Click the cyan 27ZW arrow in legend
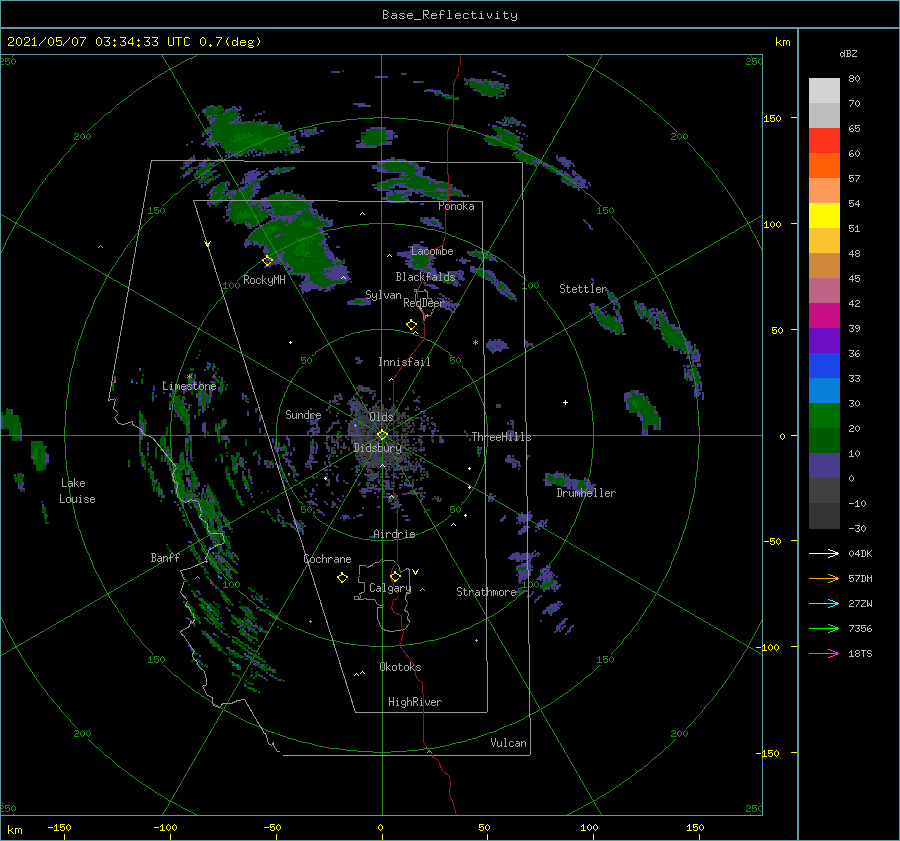The width and height of the screenshot is (900, 841). 824,603
